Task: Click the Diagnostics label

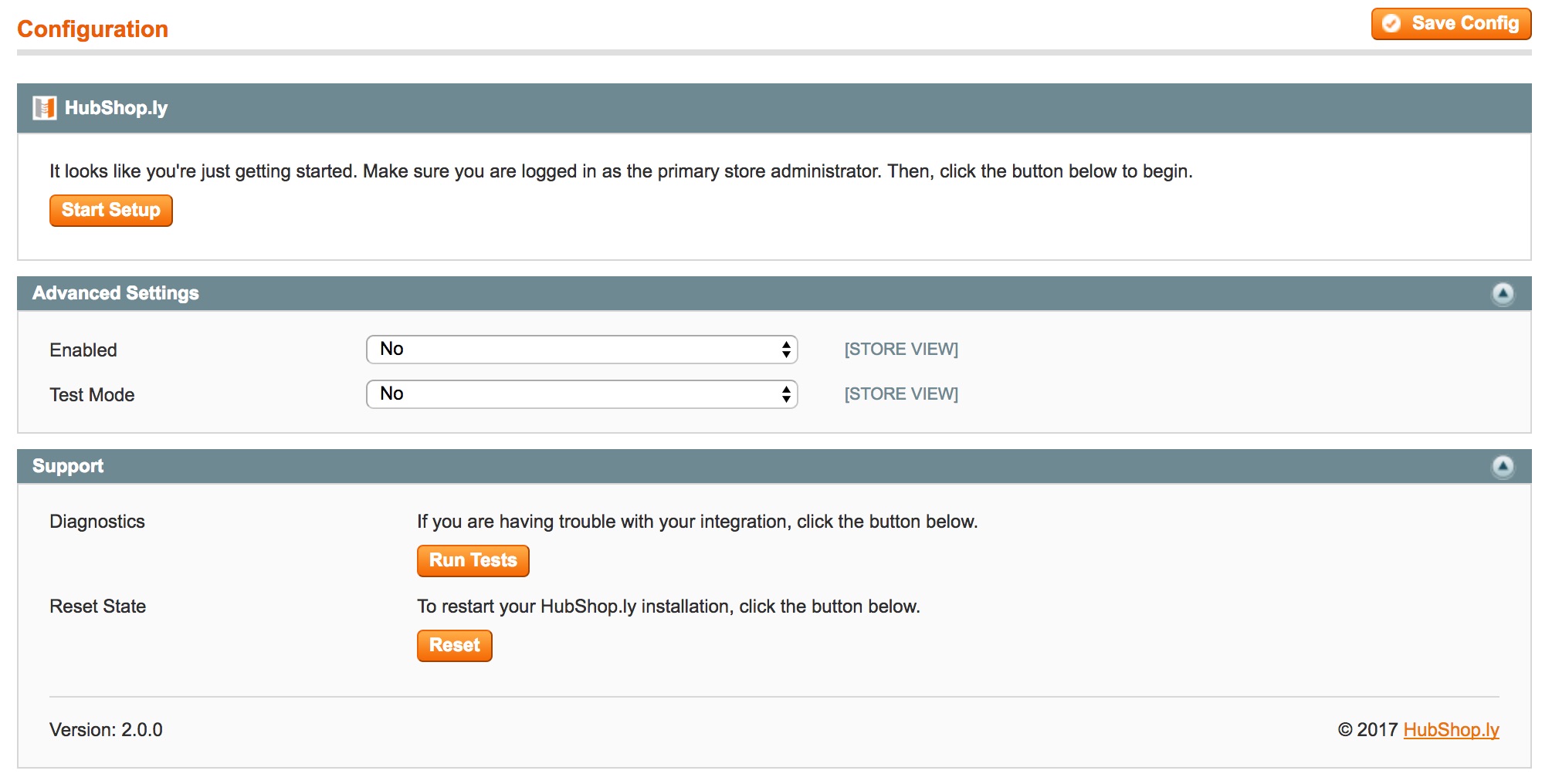Action: (x=97, y=522)
